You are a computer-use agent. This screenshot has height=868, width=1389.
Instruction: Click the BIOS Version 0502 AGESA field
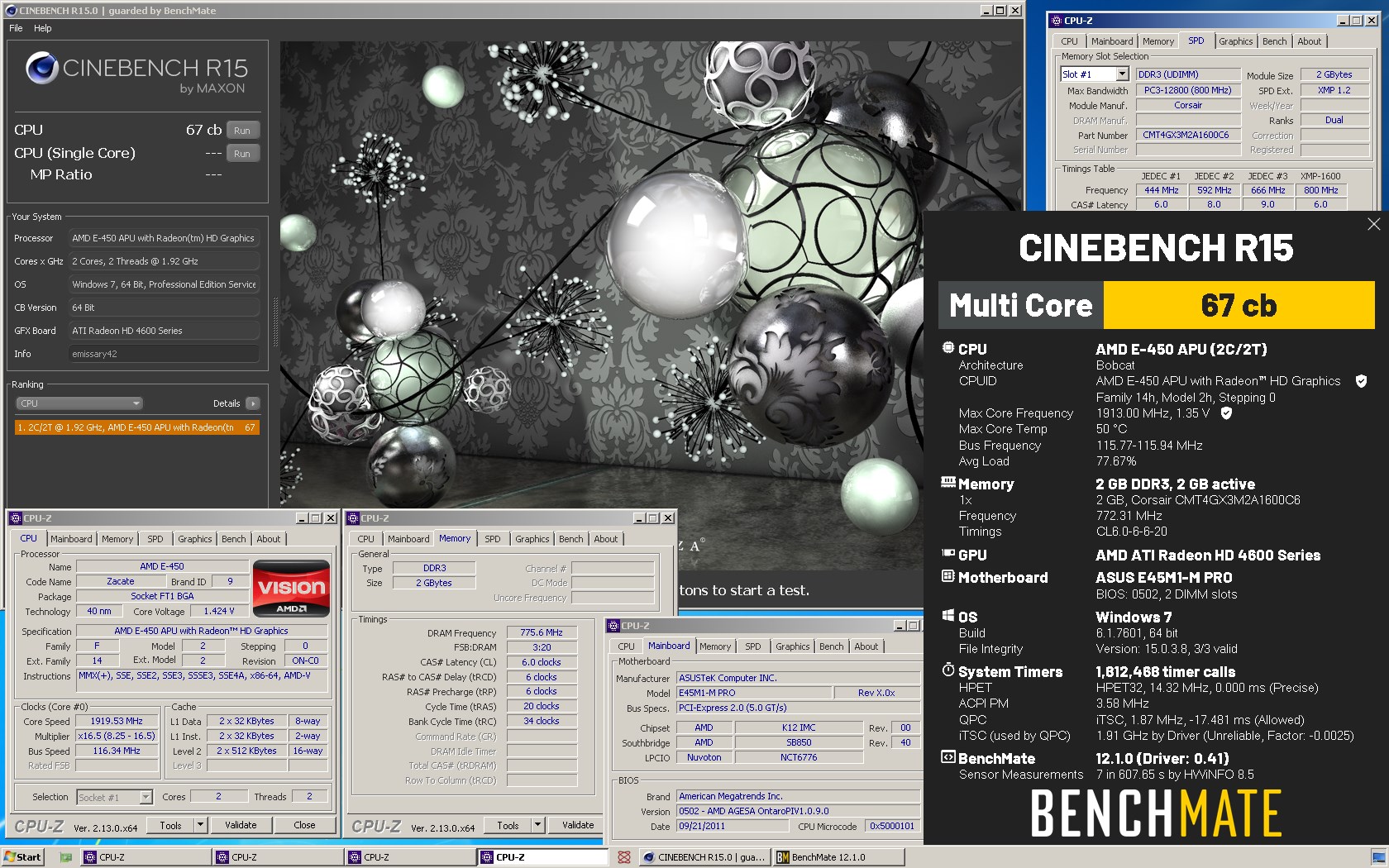pos(798,811)
